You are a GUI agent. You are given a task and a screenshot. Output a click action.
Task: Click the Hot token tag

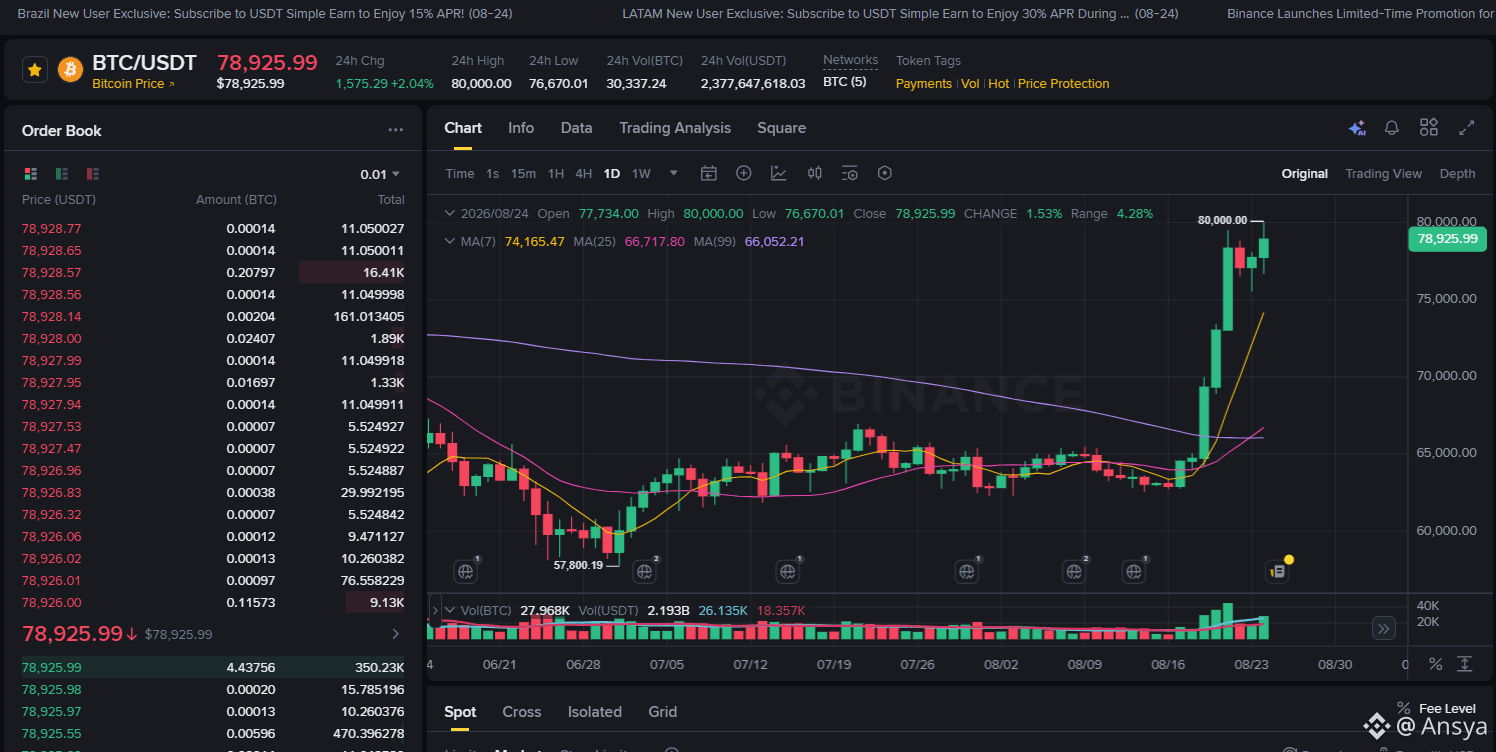tap(999, 84)
